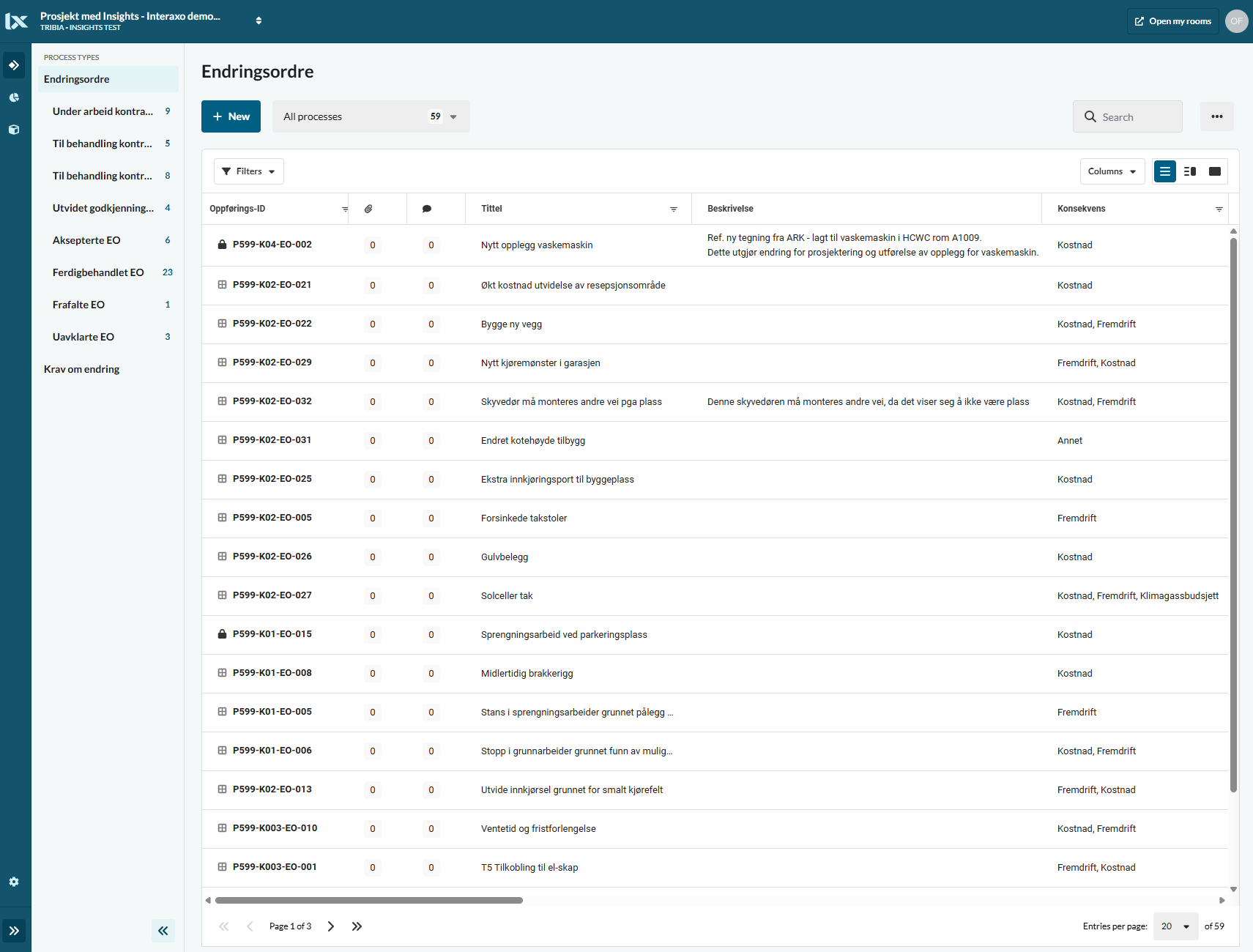
Task: Open the All processes dropdown
Action: point(371,116)
